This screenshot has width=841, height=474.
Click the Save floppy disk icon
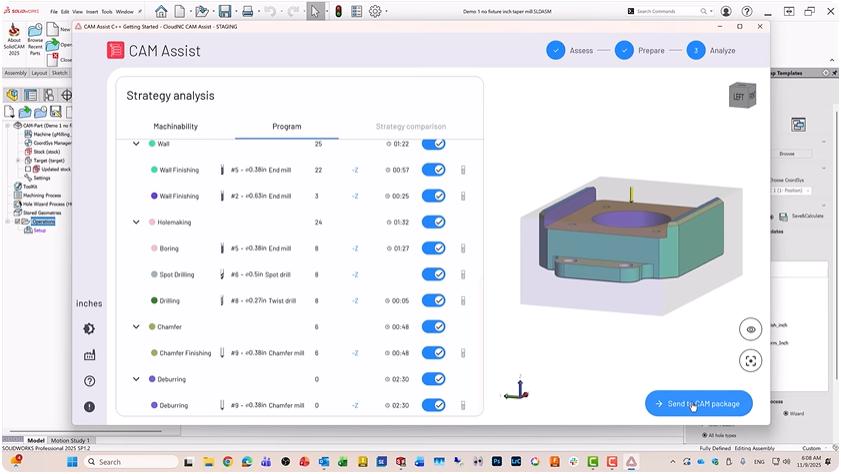[x=225, y=11]
